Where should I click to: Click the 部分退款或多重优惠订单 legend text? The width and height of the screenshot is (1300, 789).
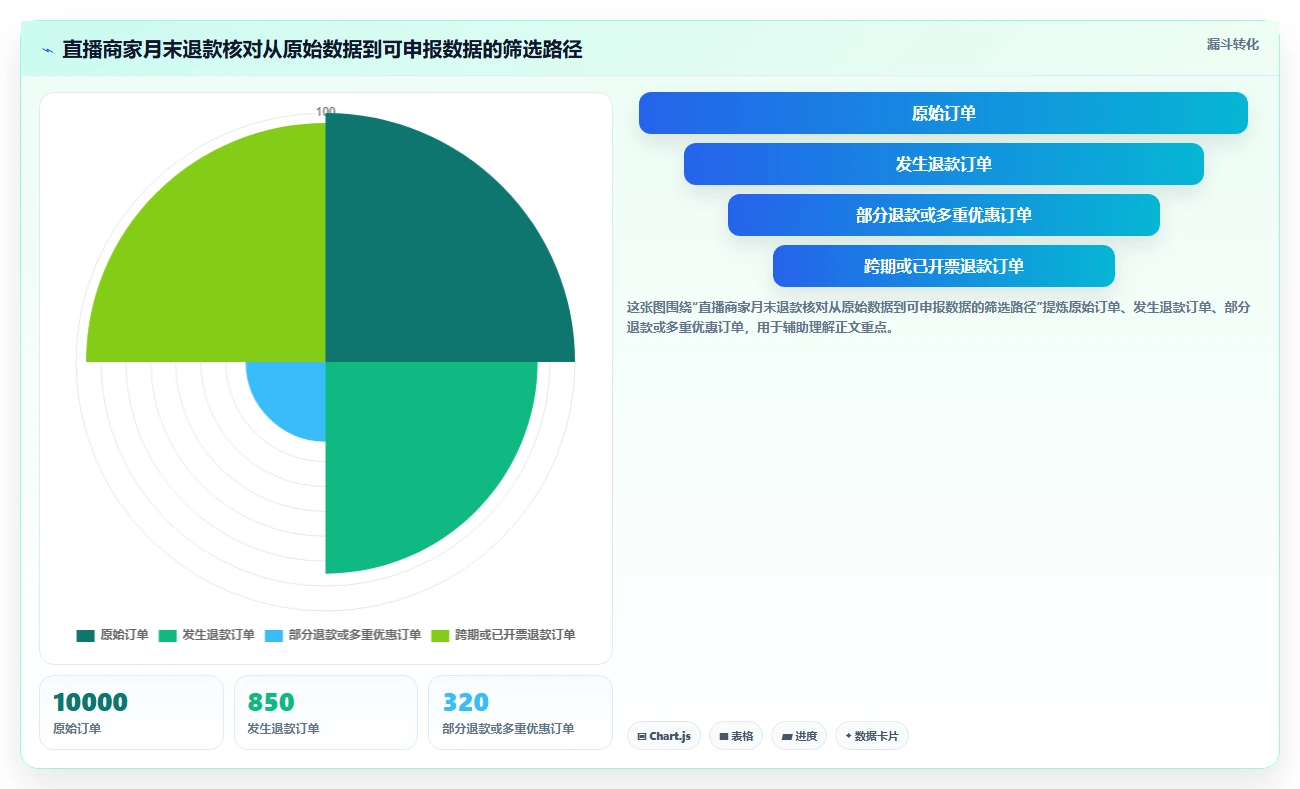(x=355, y=635)
